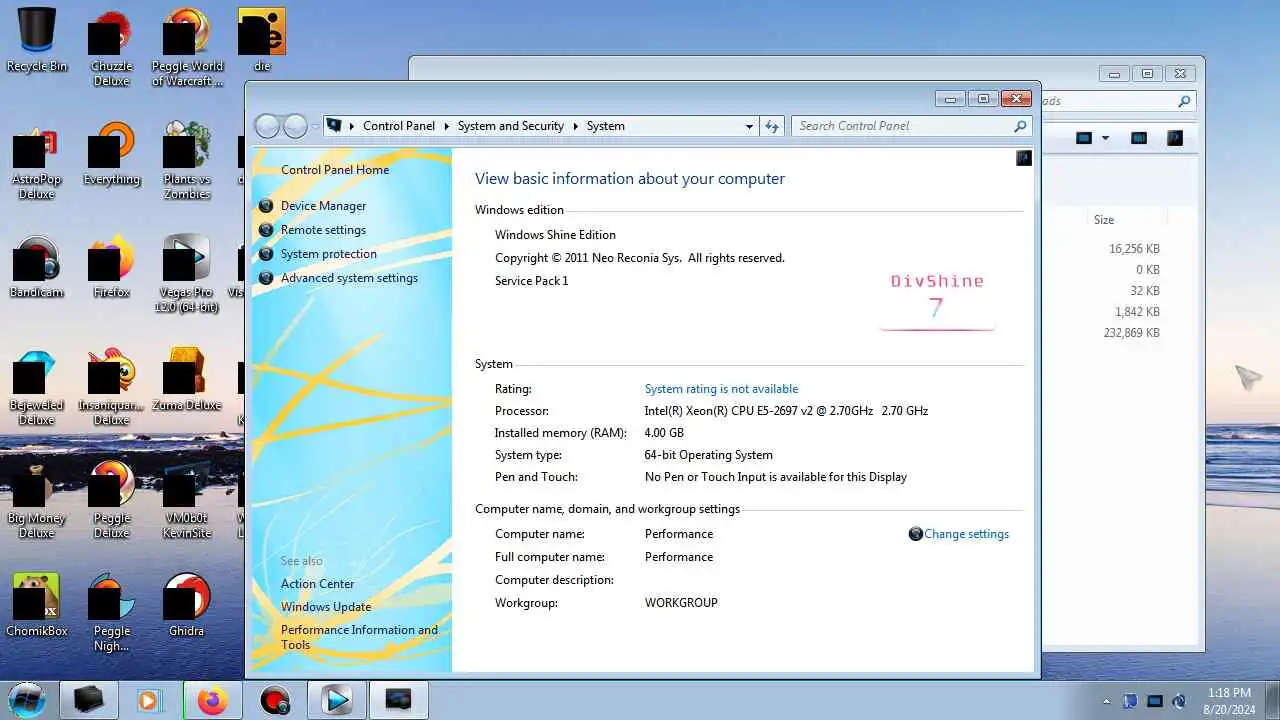Select Insaniquarium Deluxe desktop icon
Viewport: 1280px width, 720px height.
click(x=111, y=388)
